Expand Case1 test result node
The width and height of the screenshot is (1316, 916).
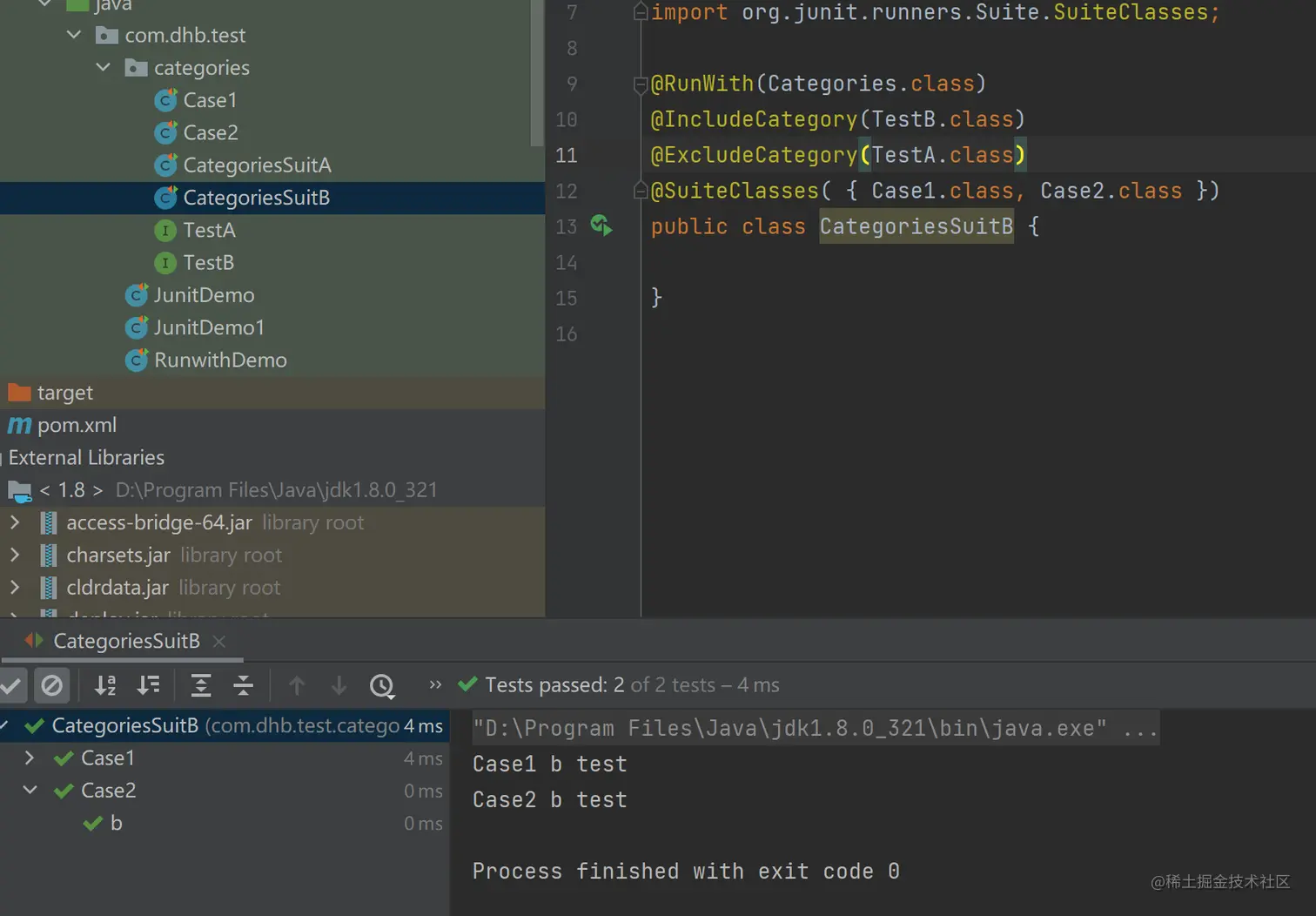pyautogui.click(x=30, y=758)
